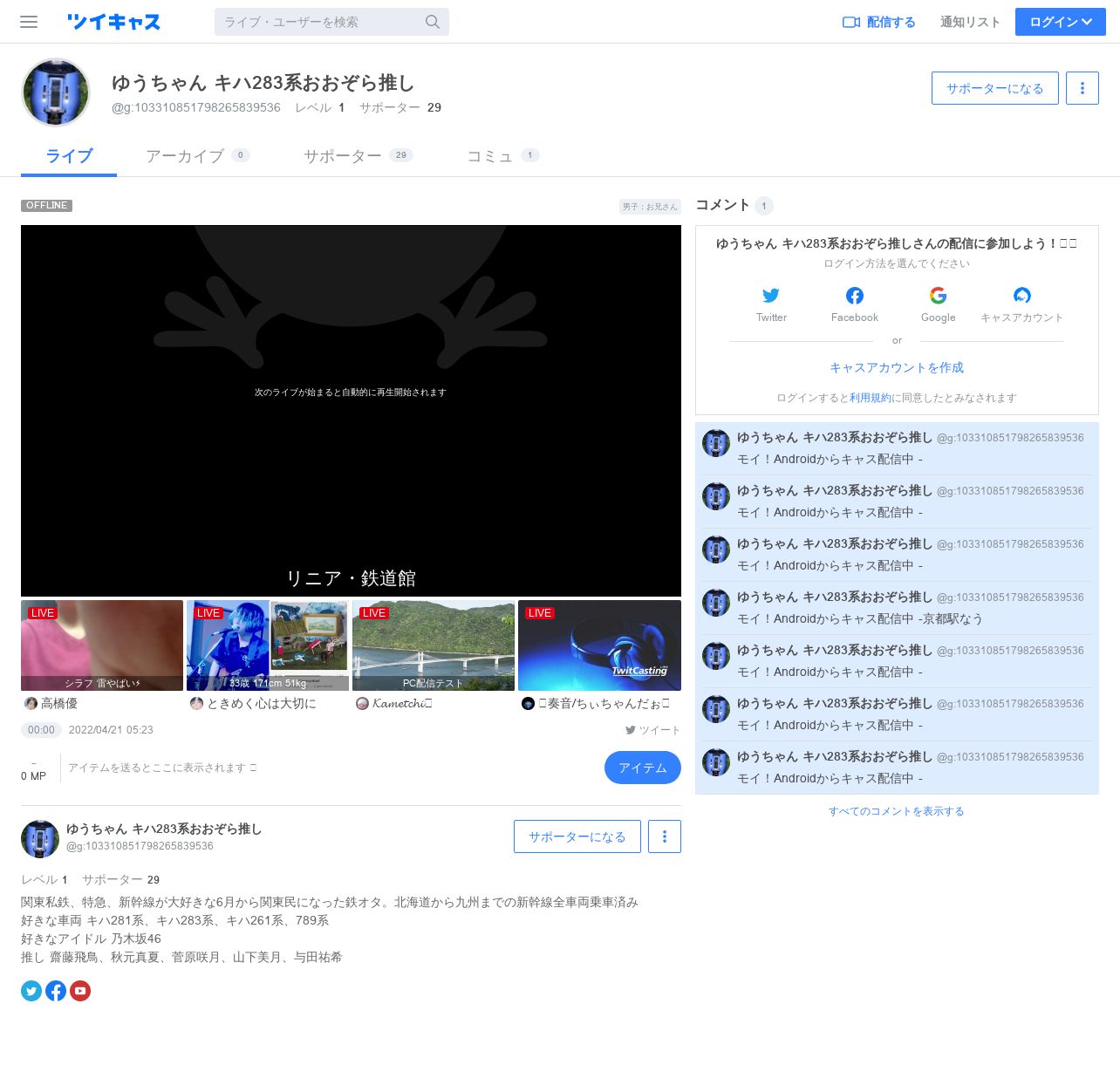Log in with Cas account icon

click(1022, 296)
